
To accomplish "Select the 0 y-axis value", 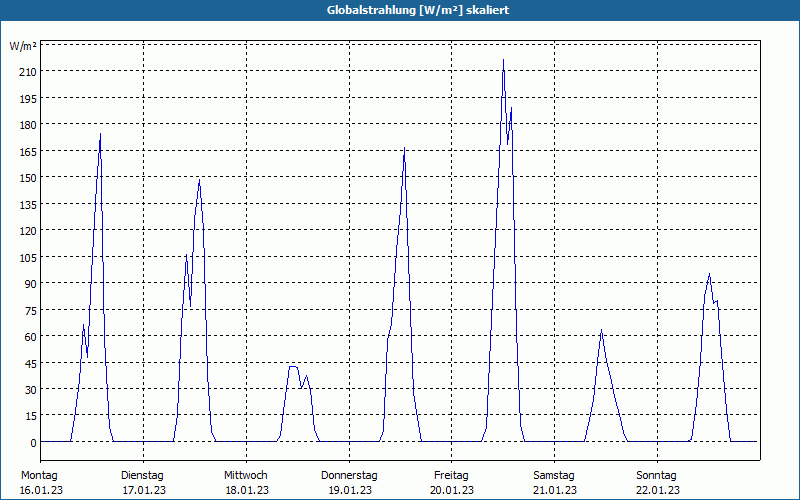I will point(33,443).
